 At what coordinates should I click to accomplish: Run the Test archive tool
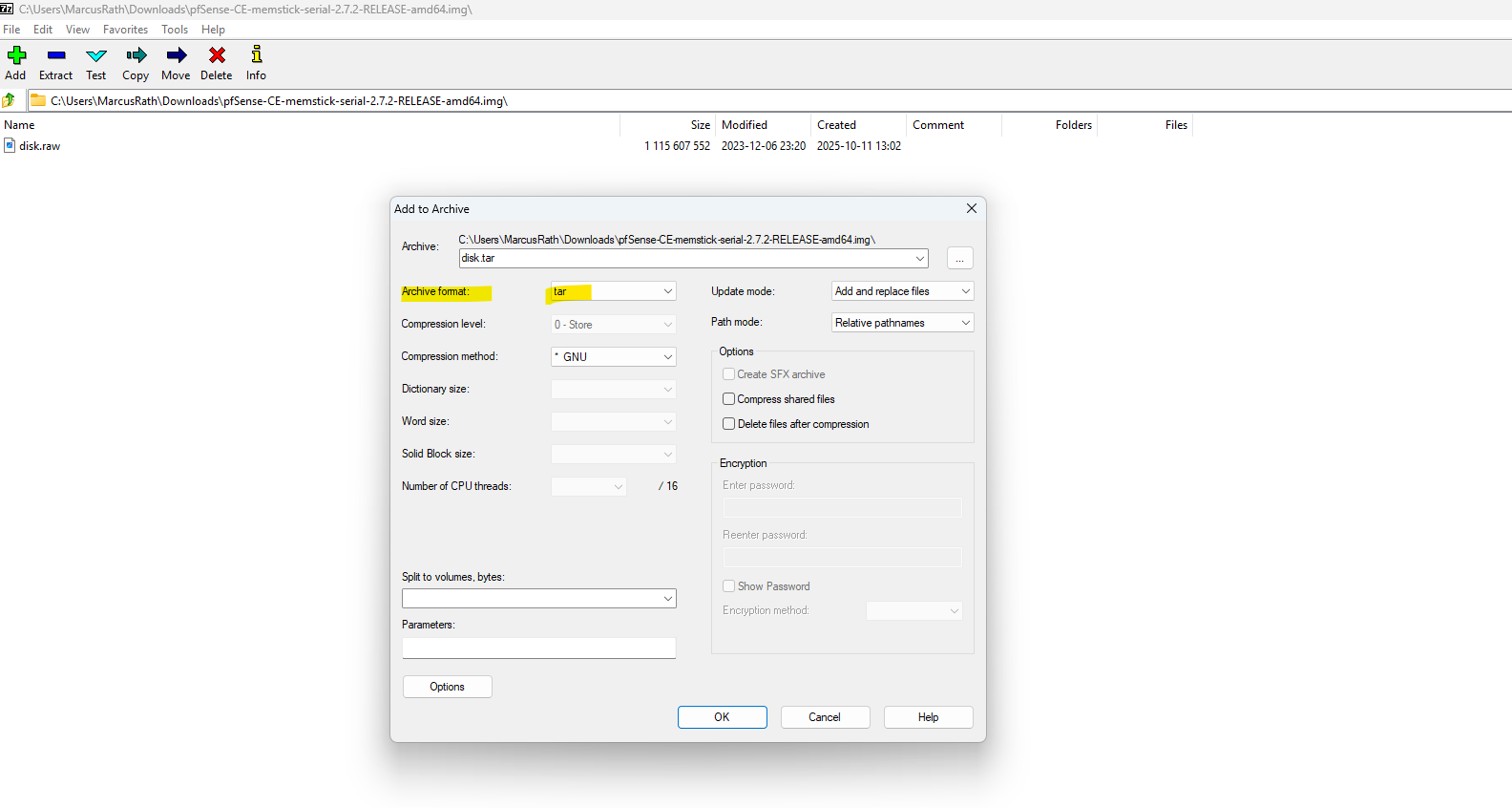(96, 55)
